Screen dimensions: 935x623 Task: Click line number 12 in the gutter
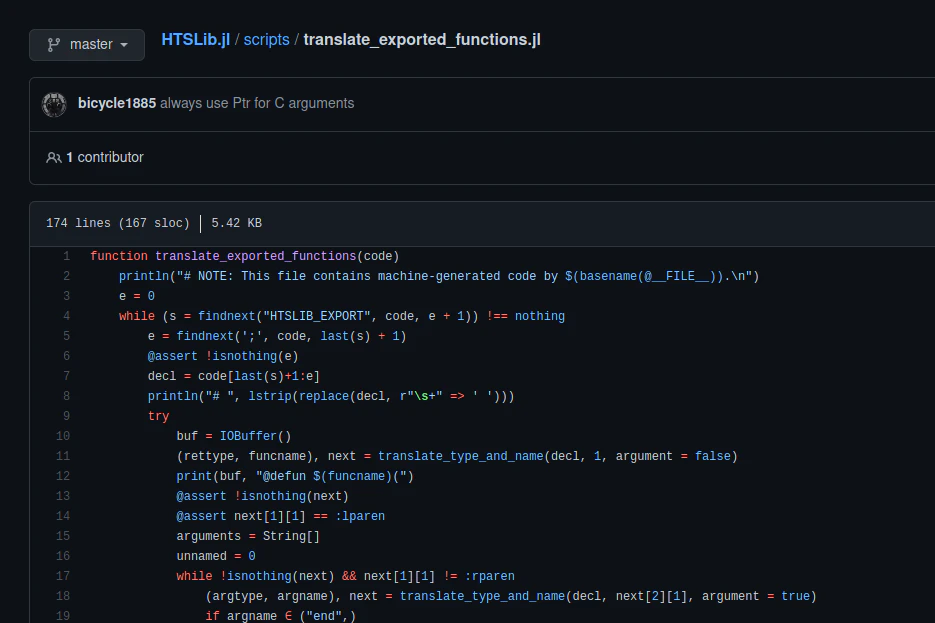pyautogui.click(x=63, y=476)
